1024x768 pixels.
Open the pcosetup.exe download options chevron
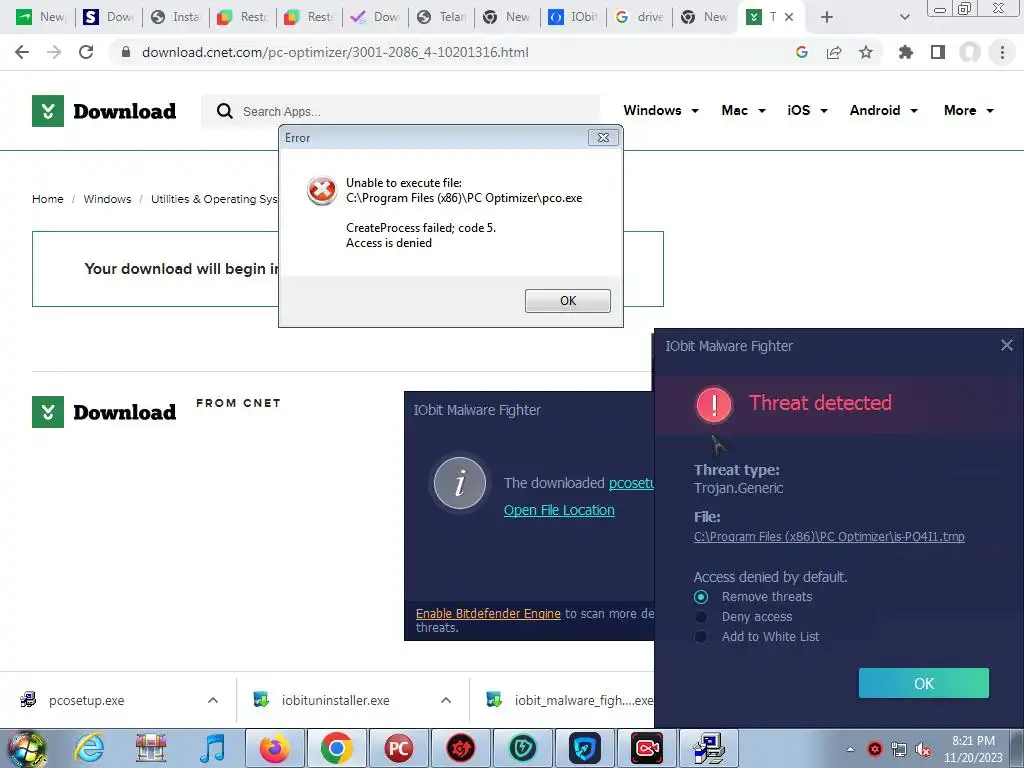point(213,700)
